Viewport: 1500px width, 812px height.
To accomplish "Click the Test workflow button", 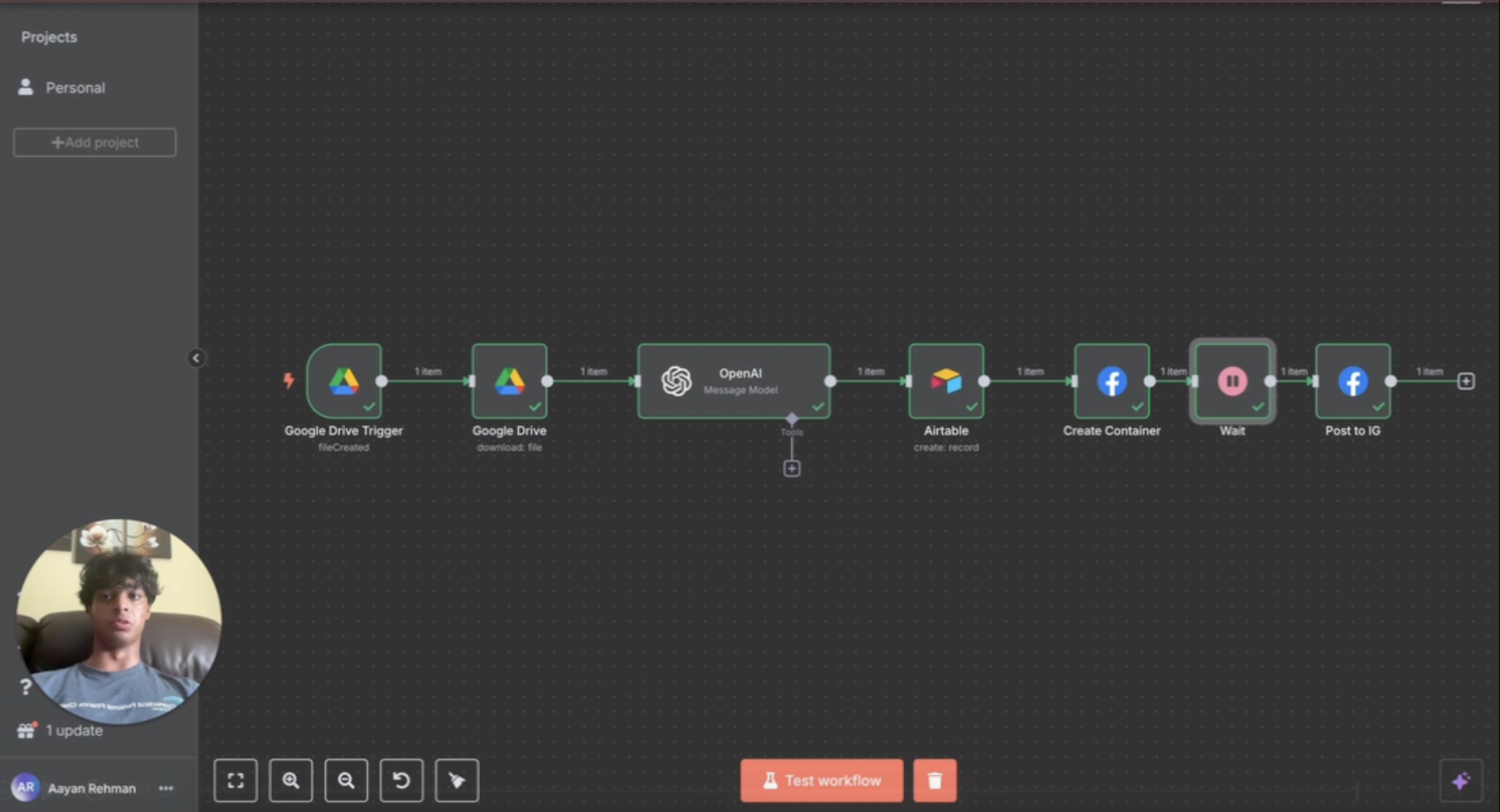I will (x=822, y=780).
